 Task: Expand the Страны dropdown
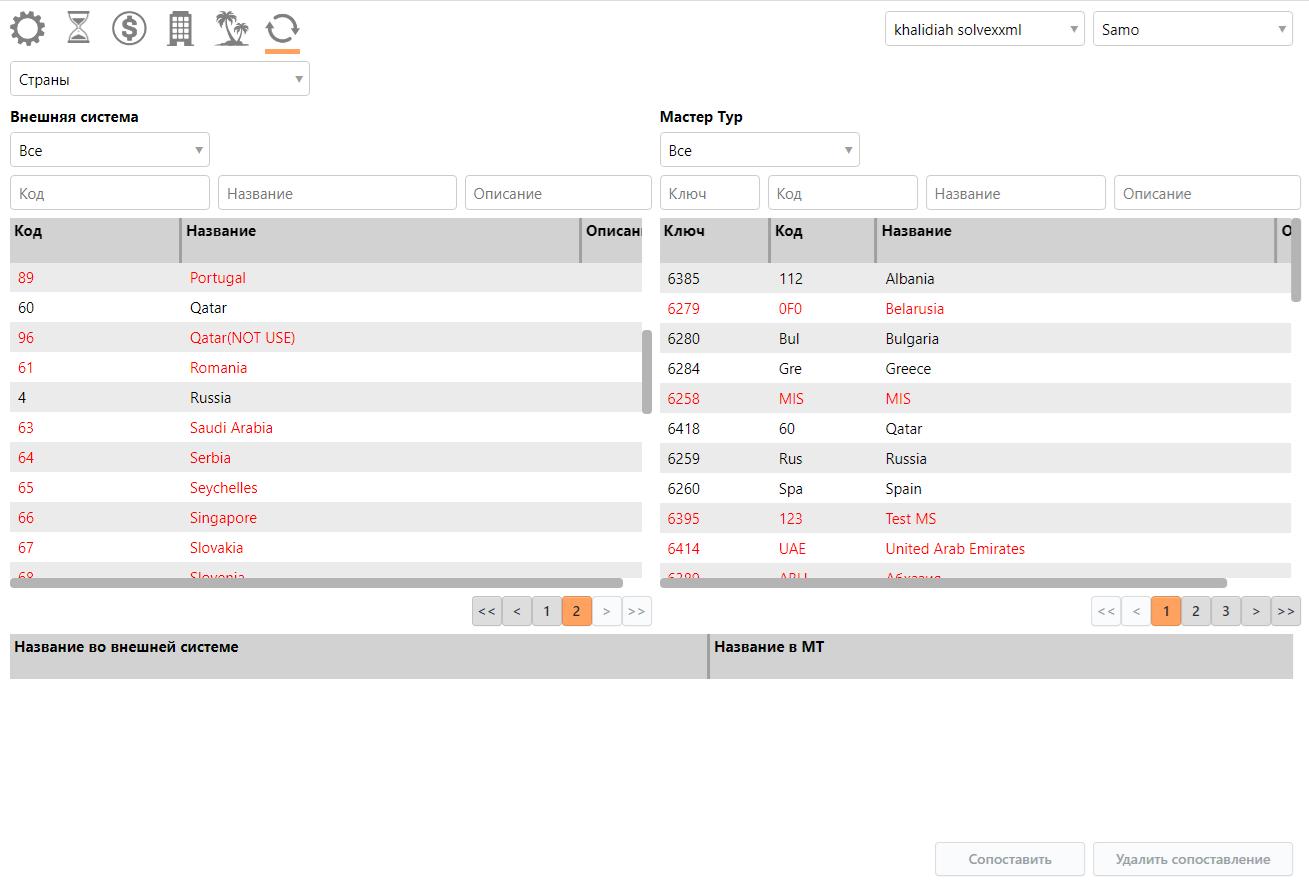[160, 79]
